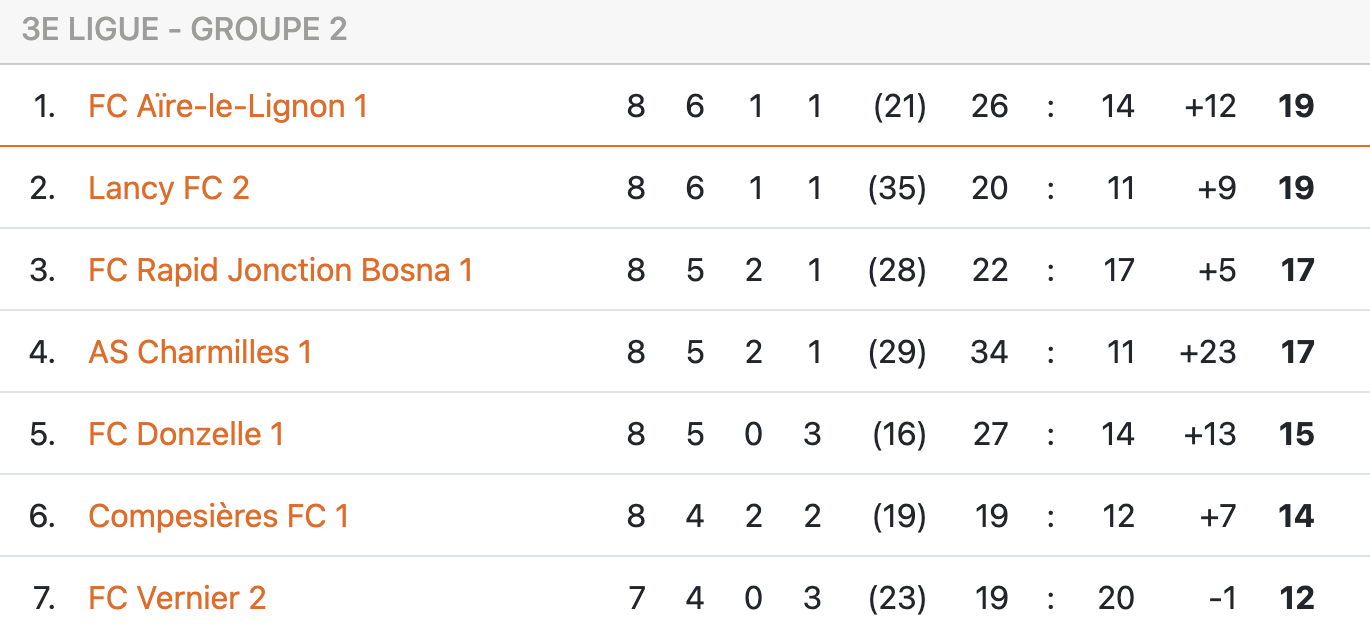The width and height of the screenshot is (1370, 634).
Task: Click rank number 1. beside FC Aïre-le-Lignon
Action: point(44,106)
